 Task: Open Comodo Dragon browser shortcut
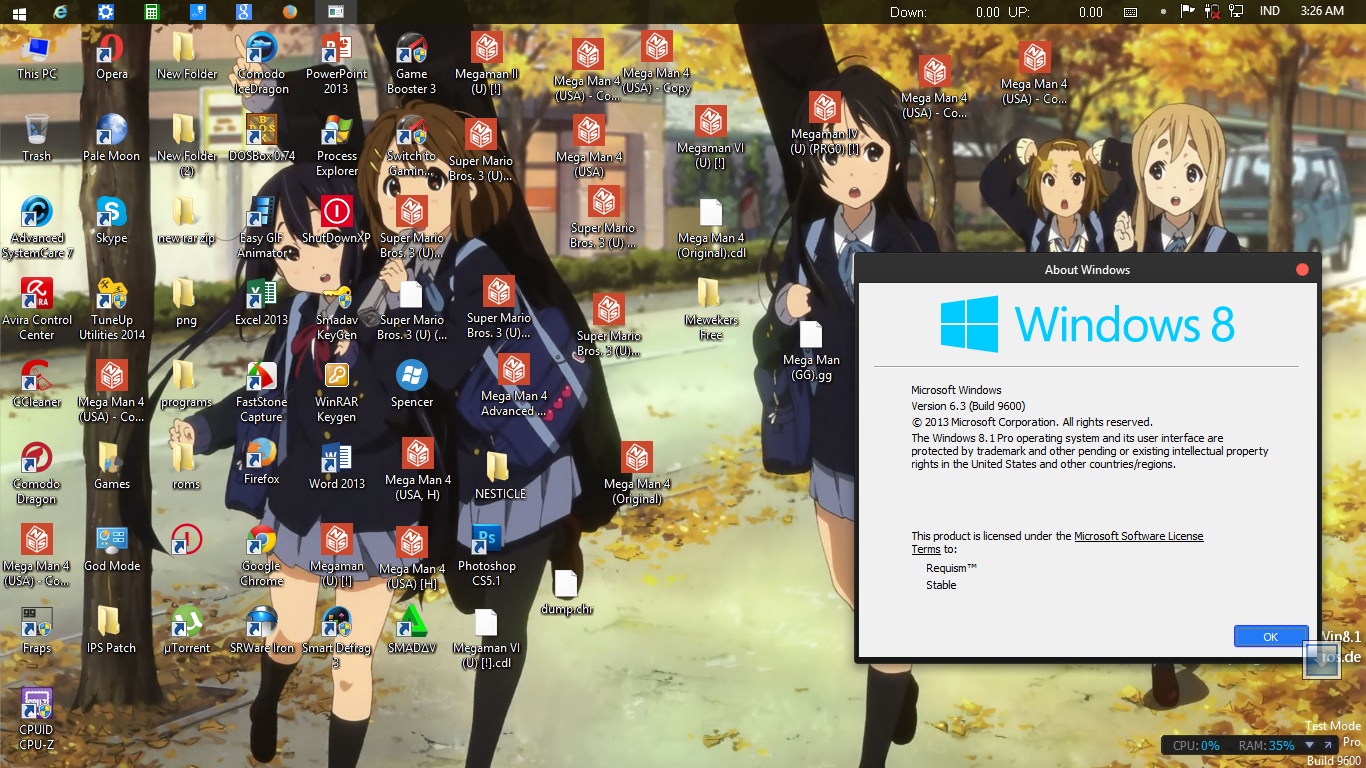(x=37, y=474)
